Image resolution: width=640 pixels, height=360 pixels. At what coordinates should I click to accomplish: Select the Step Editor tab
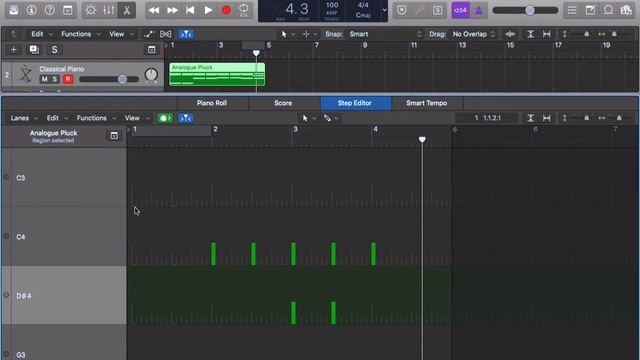pos(355,103)
